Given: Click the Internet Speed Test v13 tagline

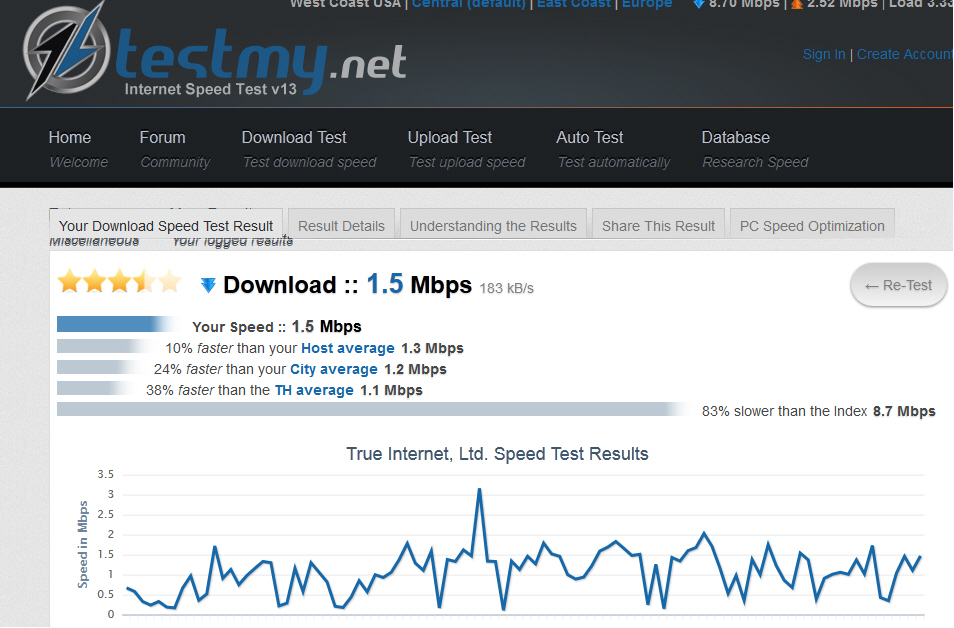Looking at the screenshot, I should (211, 89).
